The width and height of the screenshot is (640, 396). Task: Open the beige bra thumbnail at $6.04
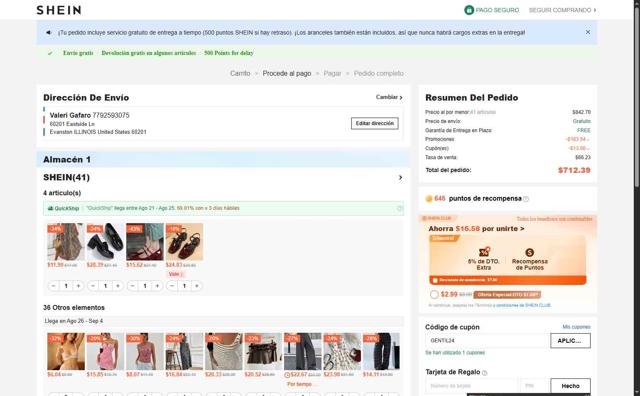pyautogui.click(x=66, y=352)
